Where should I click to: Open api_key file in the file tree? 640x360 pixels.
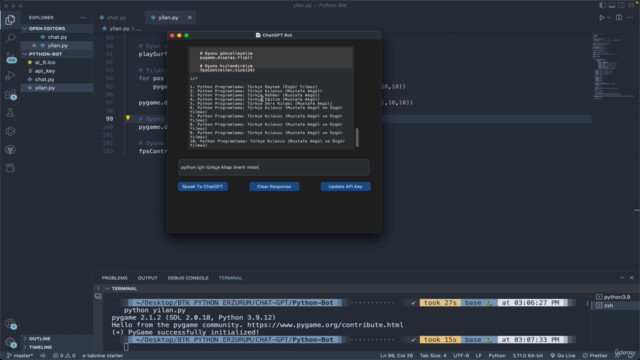(45, 71)
